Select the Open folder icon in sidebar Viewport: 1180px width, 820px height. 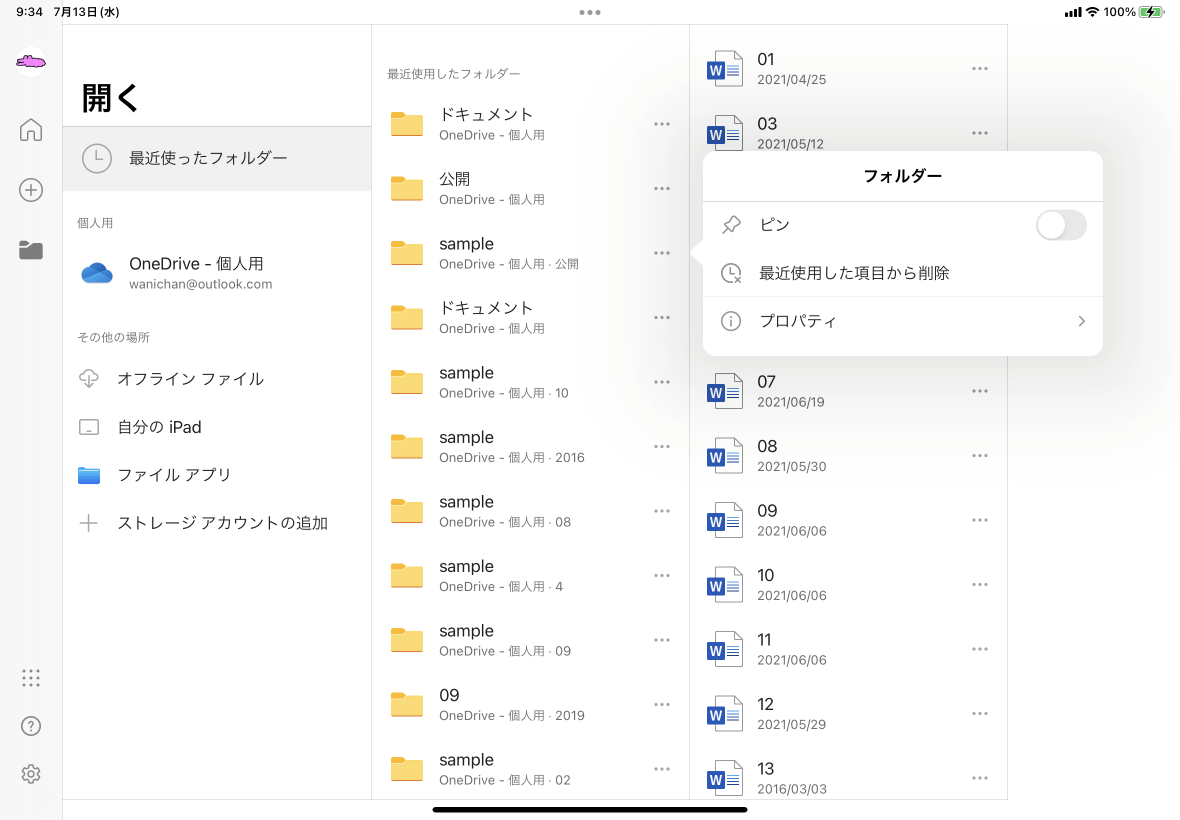[31, 250]
